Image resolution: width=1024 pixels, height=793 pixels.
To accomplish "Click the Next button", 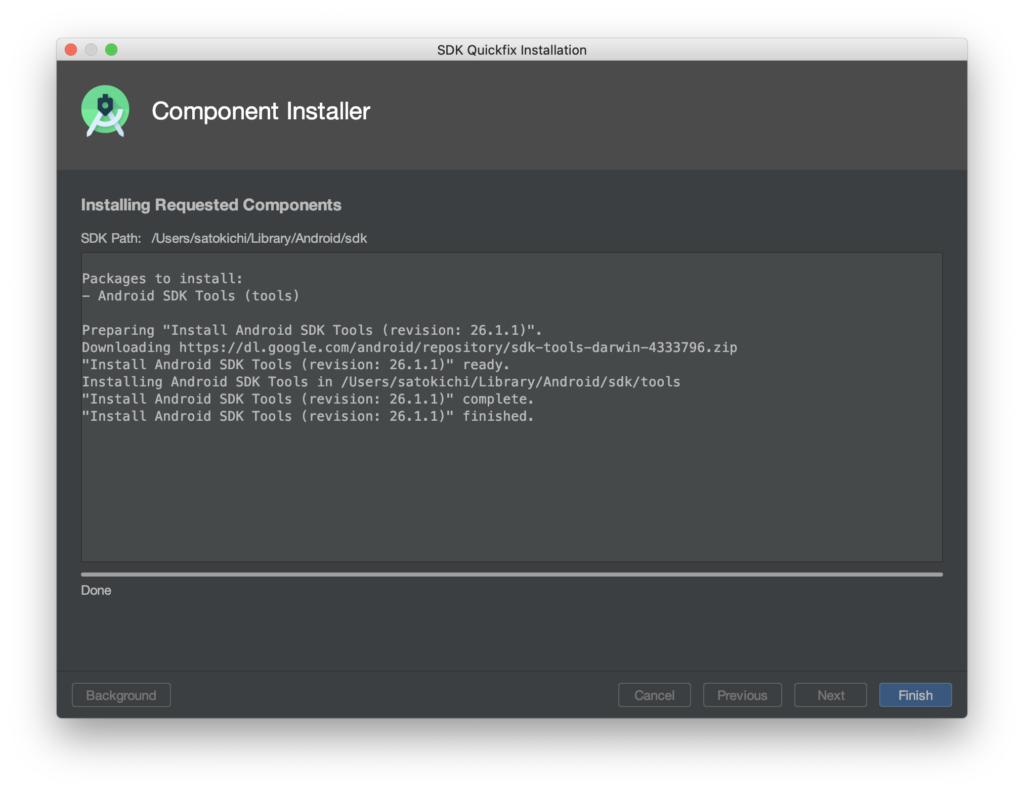I will tap(830, 695).
